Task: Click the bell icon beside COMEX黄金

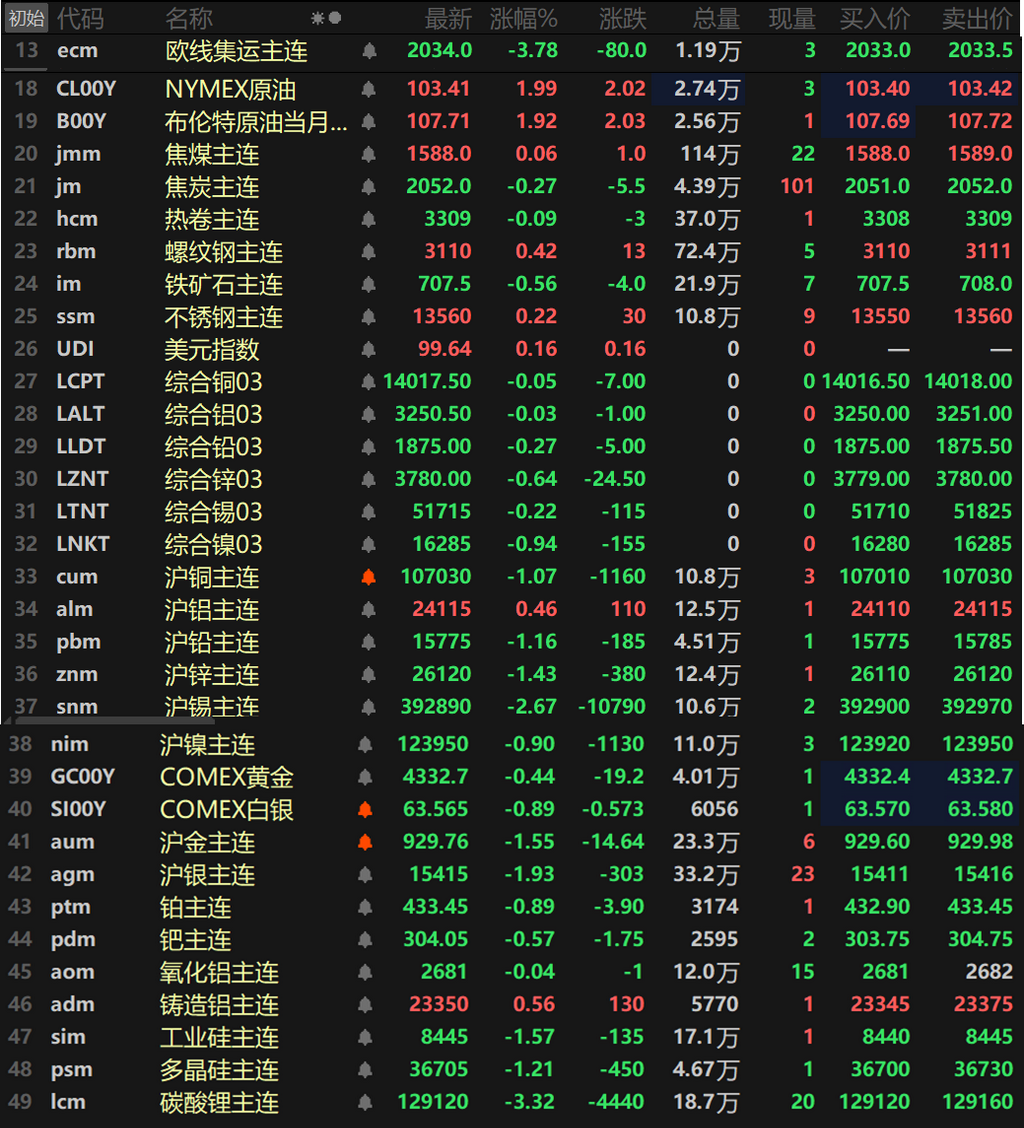Action: (x=365, y=777)
